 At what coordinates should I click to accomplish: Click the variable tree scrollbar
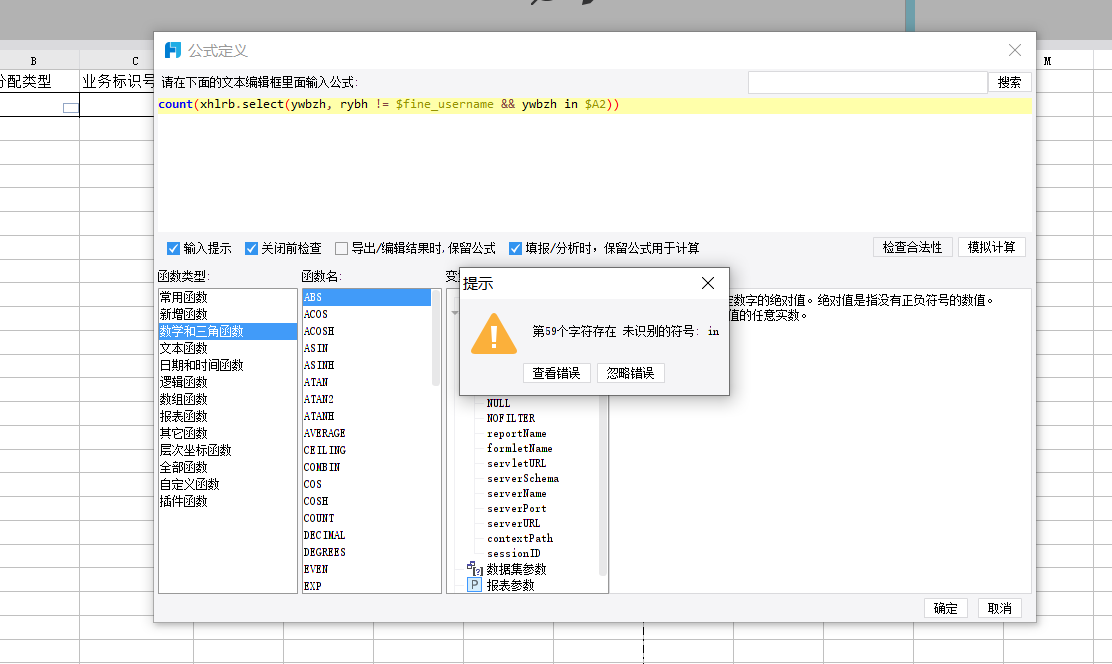pos(604,486)
